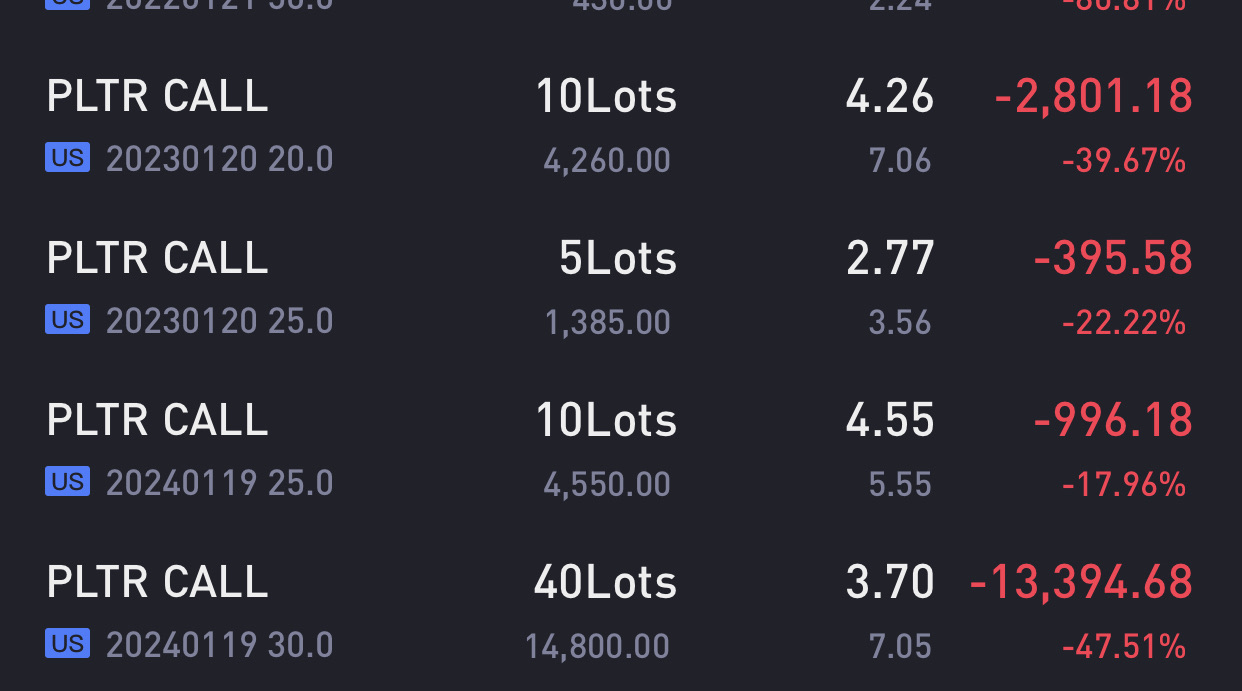This screenshot has height=691, width=1242.
Task: Open the PLTR CALL 20230120 20.0 position
Action: pos(621,126)
